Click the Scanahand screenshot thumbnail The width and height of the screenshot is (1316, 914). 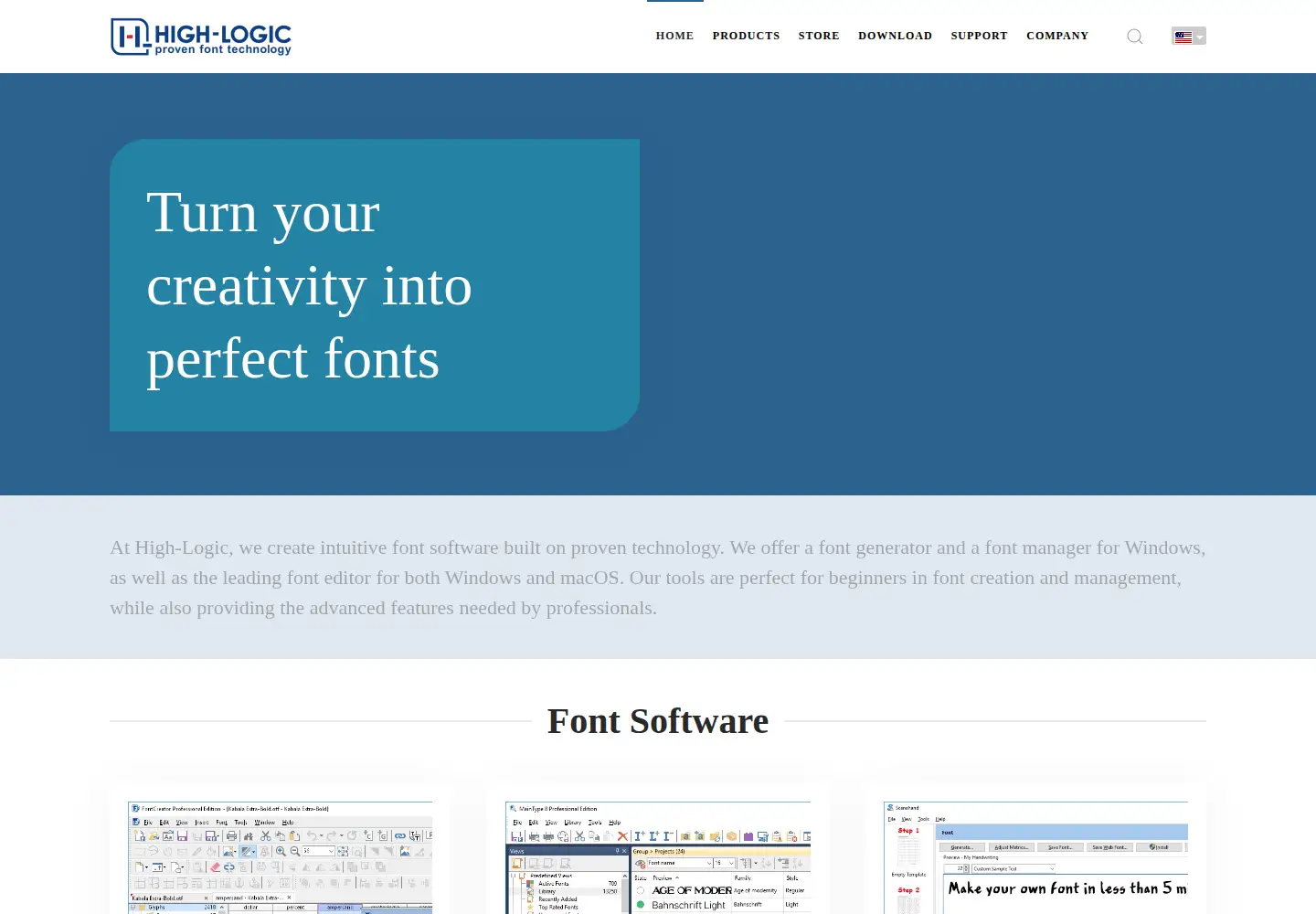1035,857
